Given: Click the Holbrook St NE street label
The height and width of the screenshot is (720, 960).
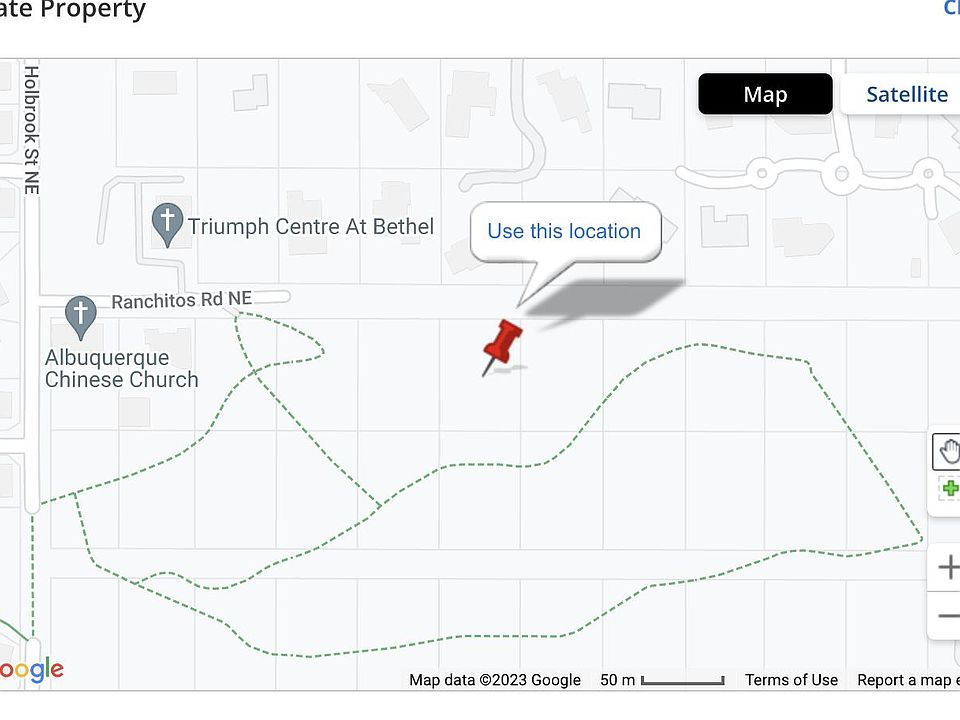Looking at the screenshot, I should point(31,129).
